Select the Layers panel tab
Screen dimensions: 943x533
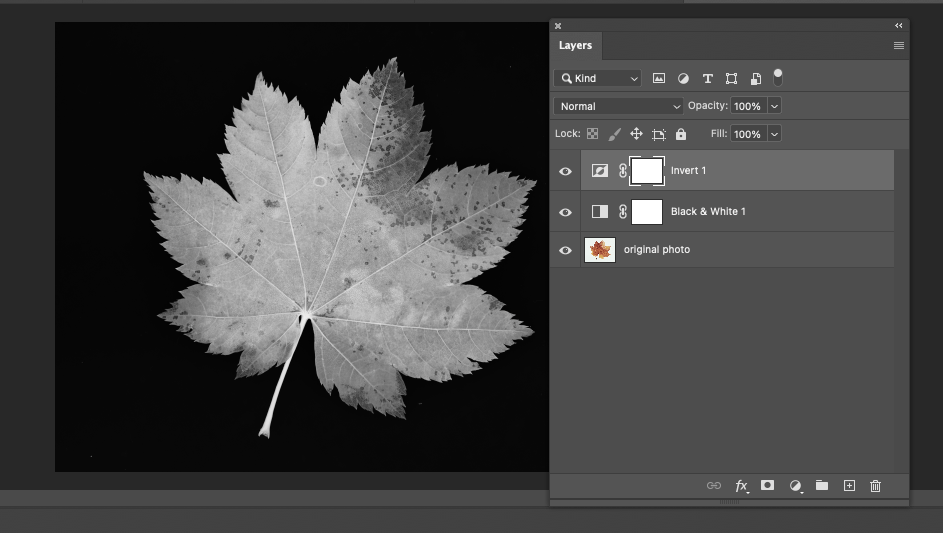pyautogui.click(x=575, y=46)
